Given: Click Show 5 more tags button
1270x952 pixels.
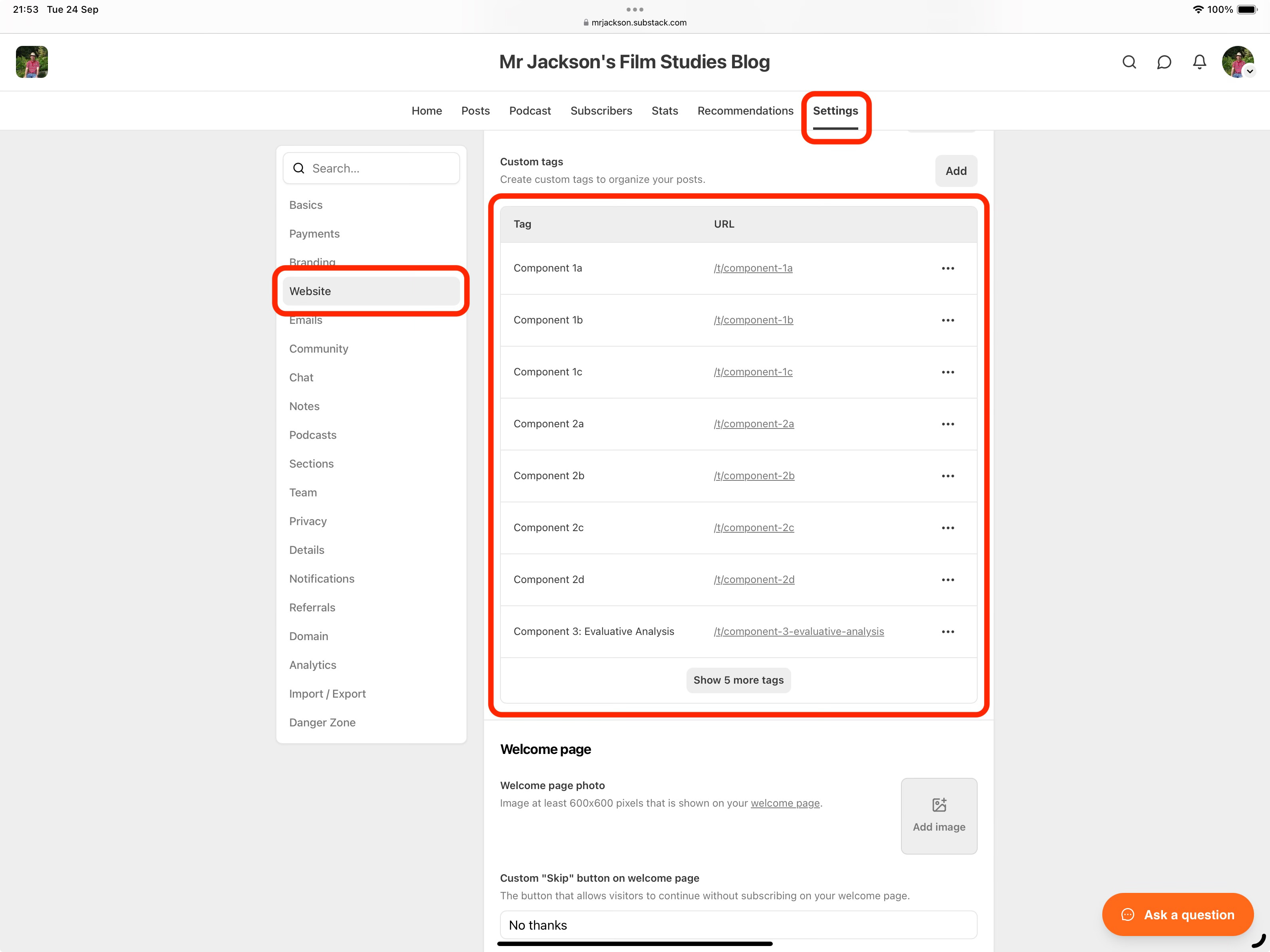Looking at the screenshot, I should point(738,680).
